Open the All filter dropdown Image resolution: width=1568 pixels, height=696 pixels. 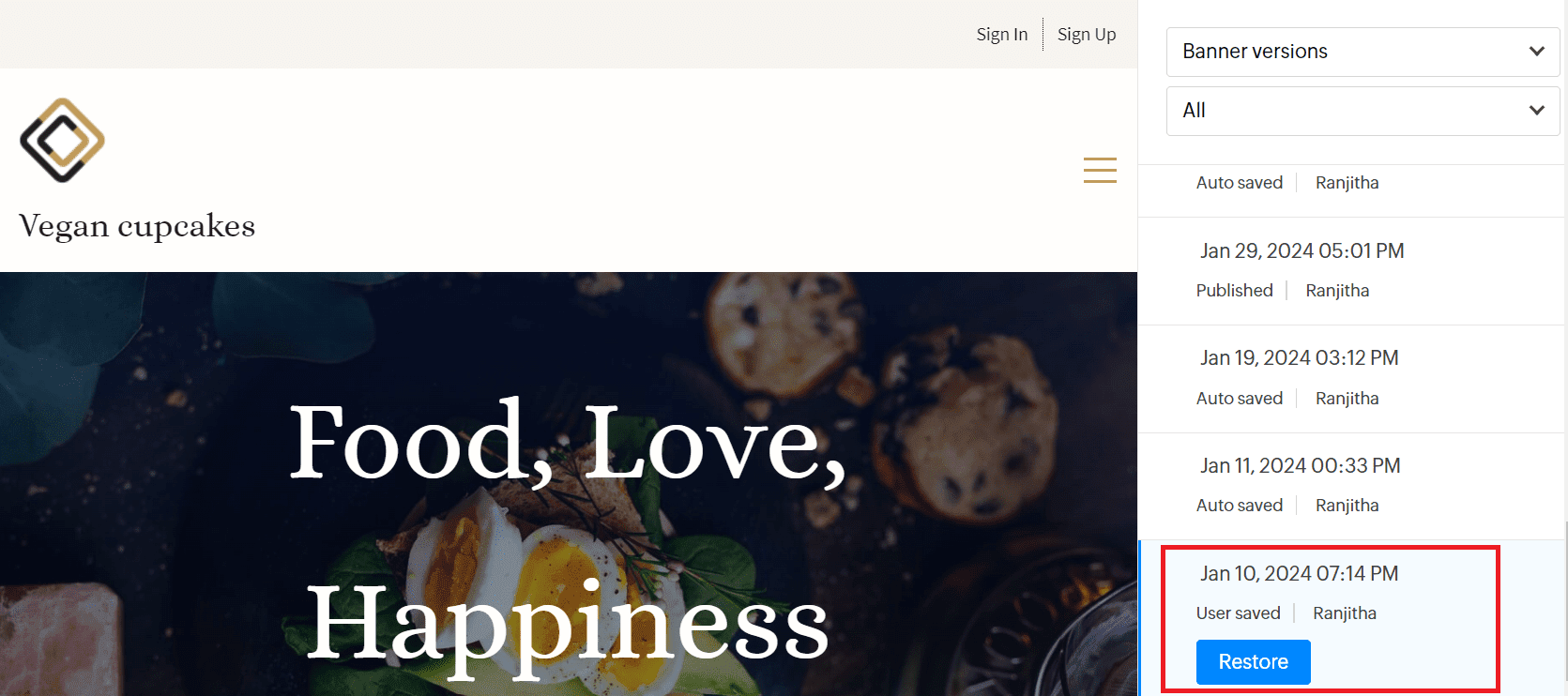1362,111
